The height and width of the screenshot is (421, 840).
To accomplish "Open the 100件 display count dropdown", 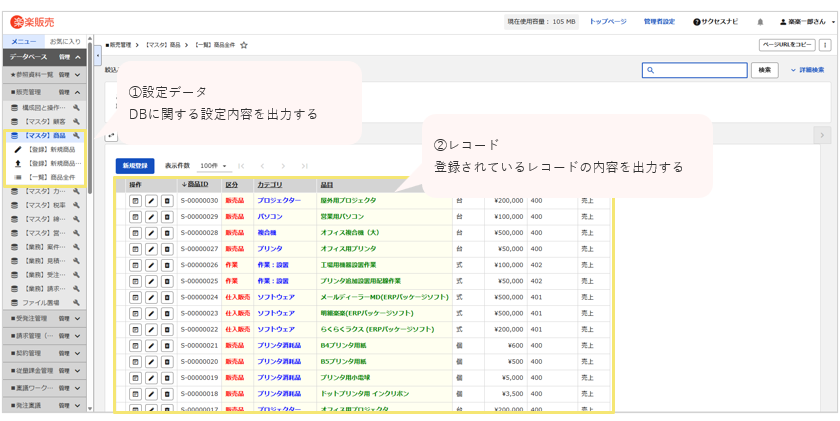I will pos(213,166).
